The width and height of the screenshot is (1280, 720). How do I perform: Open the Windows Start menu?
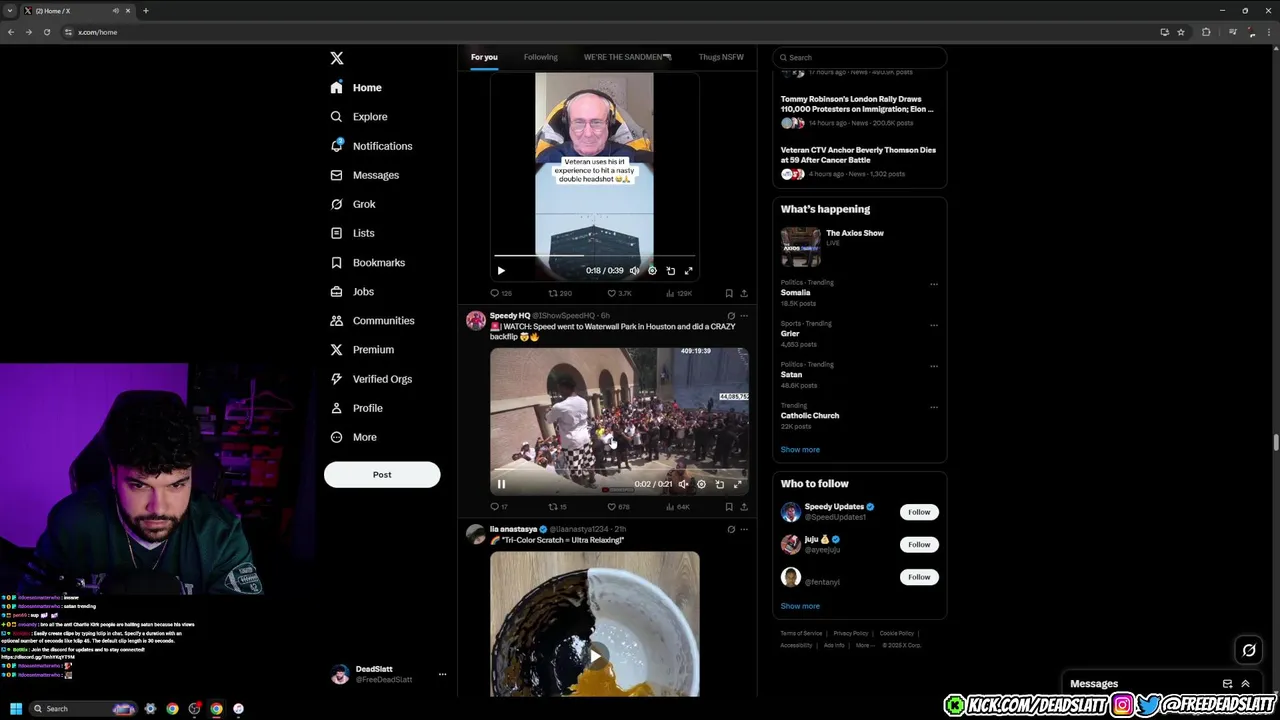(16, 708)
